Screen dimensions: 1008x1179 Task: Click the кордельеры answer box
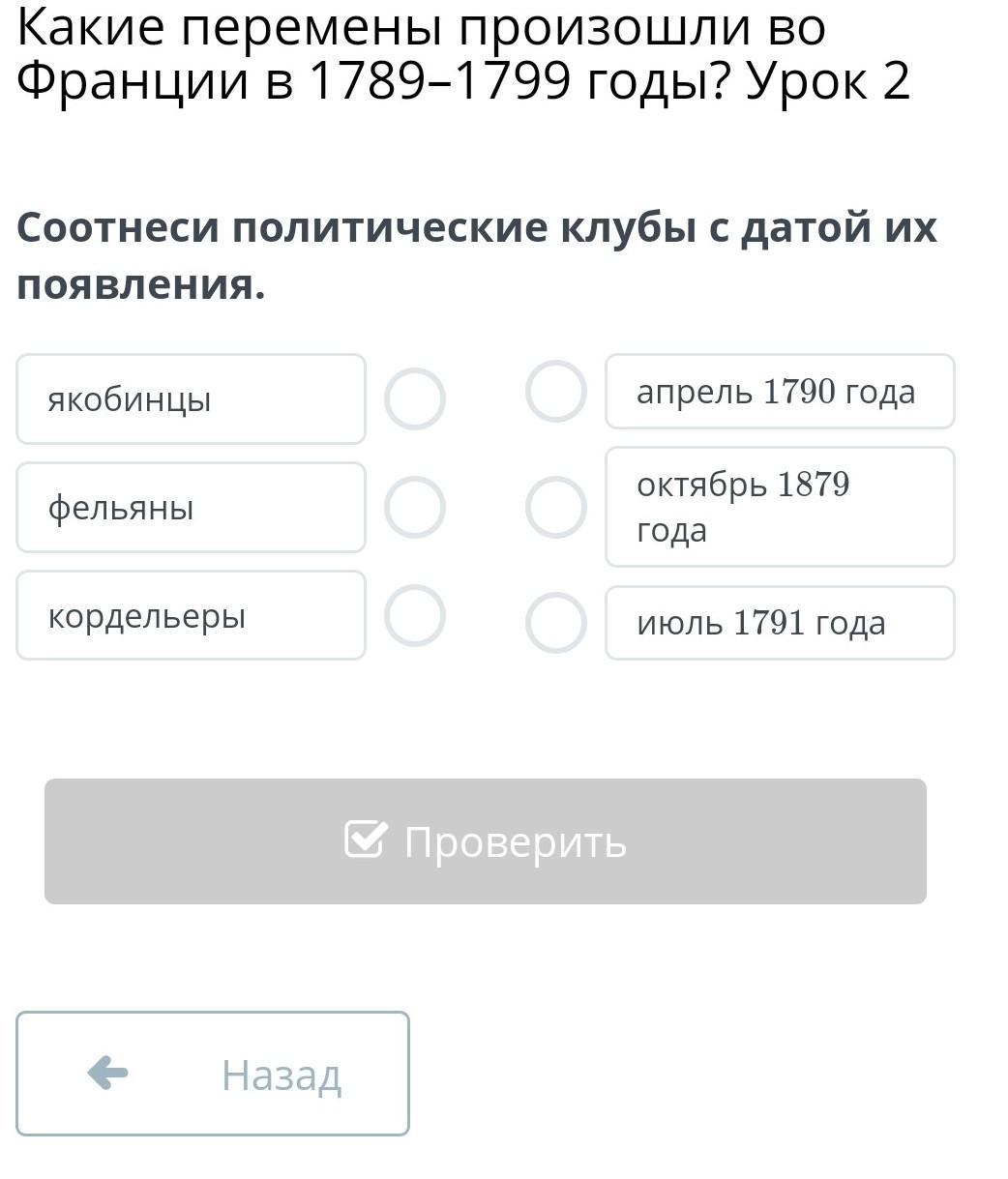coord(191,615)
